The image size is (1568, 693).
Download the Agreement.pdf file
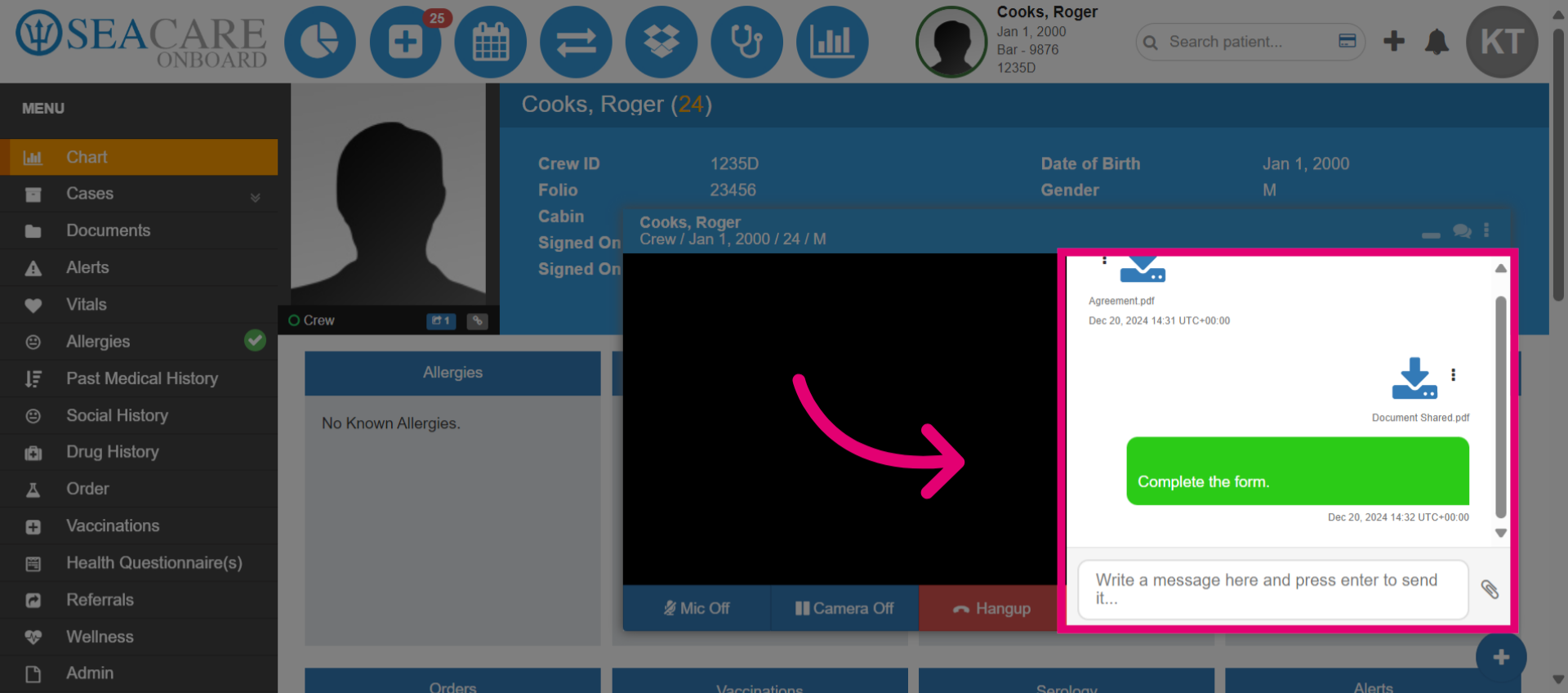1143,269
